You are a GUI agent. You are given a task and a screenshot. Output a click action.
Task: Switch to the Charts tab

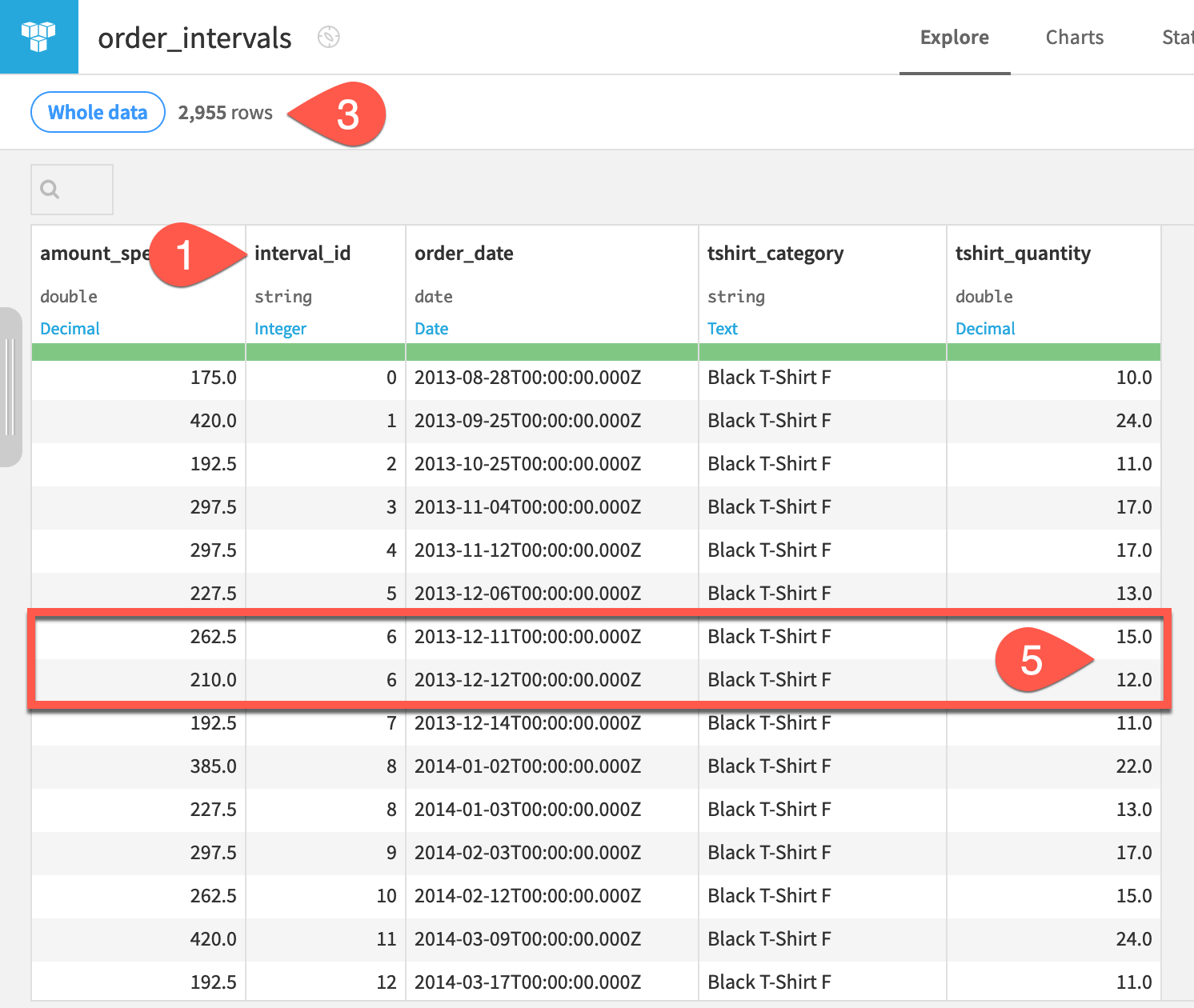tap(1074, 37)
